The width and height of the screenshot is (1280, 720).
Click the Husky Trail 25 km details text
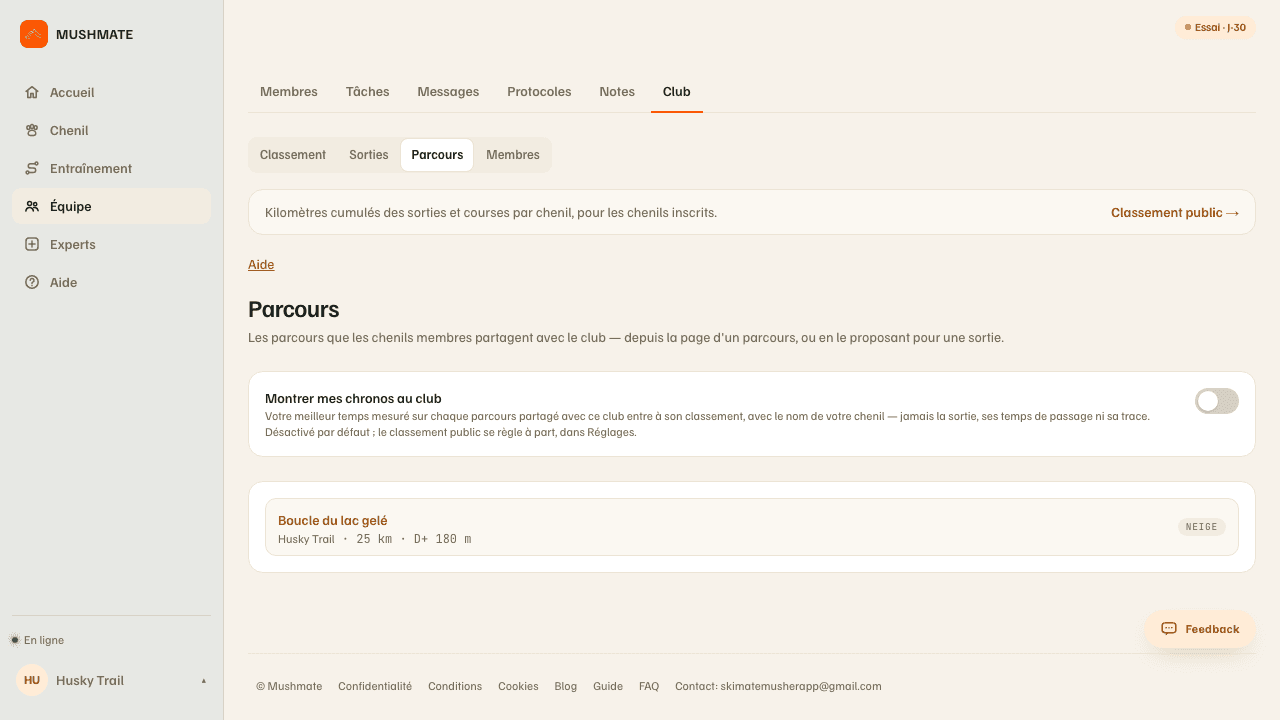pyautogui.click(x=374, y=539)
